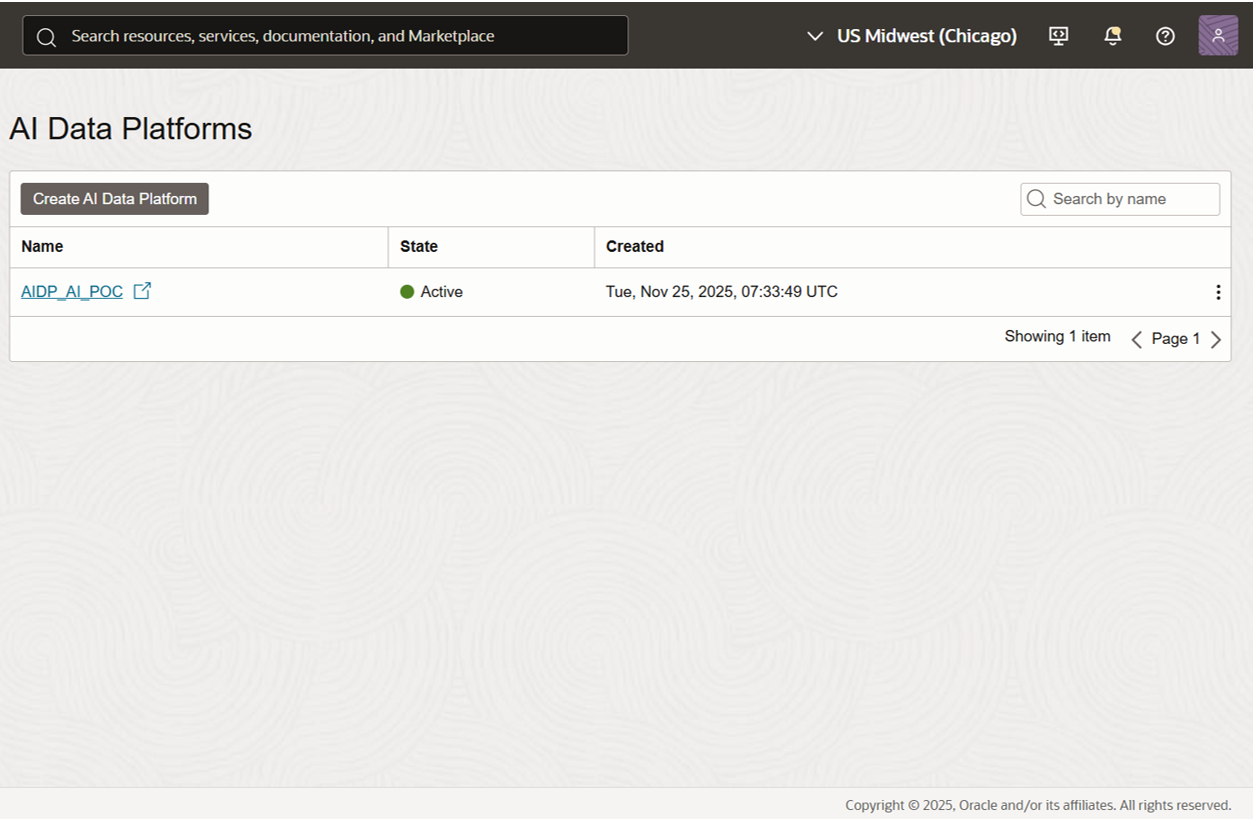Go to the next page using right chevron
The width and height of the screenshot is (1255, 822).
pyautogui.click(x=1216, y=340)
